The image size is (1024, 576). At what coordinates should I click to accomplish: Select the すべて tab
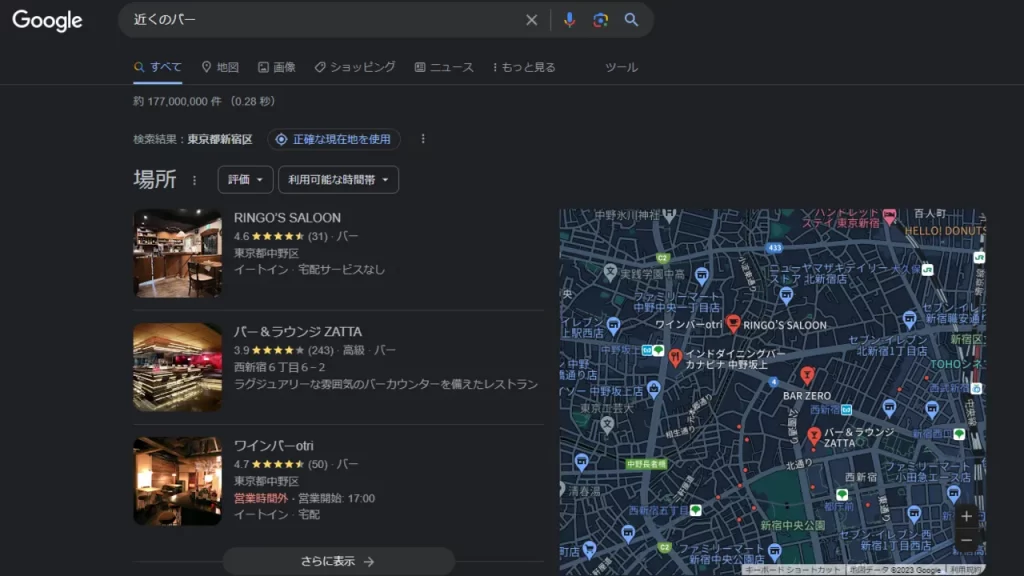pos(157,67)
